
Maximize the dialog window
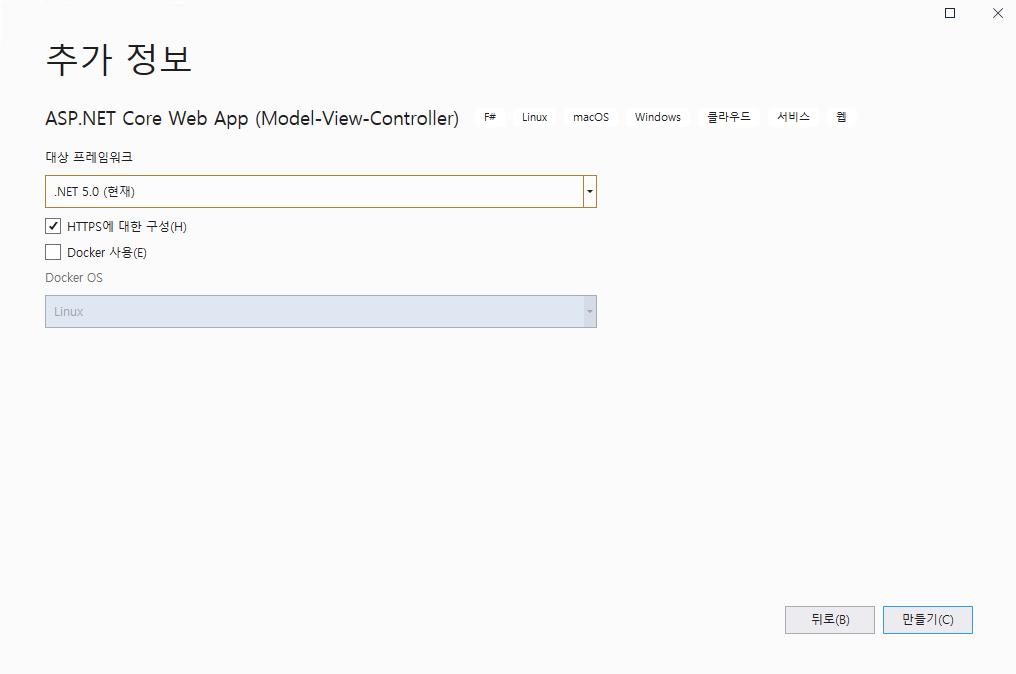tap(950, 13)
